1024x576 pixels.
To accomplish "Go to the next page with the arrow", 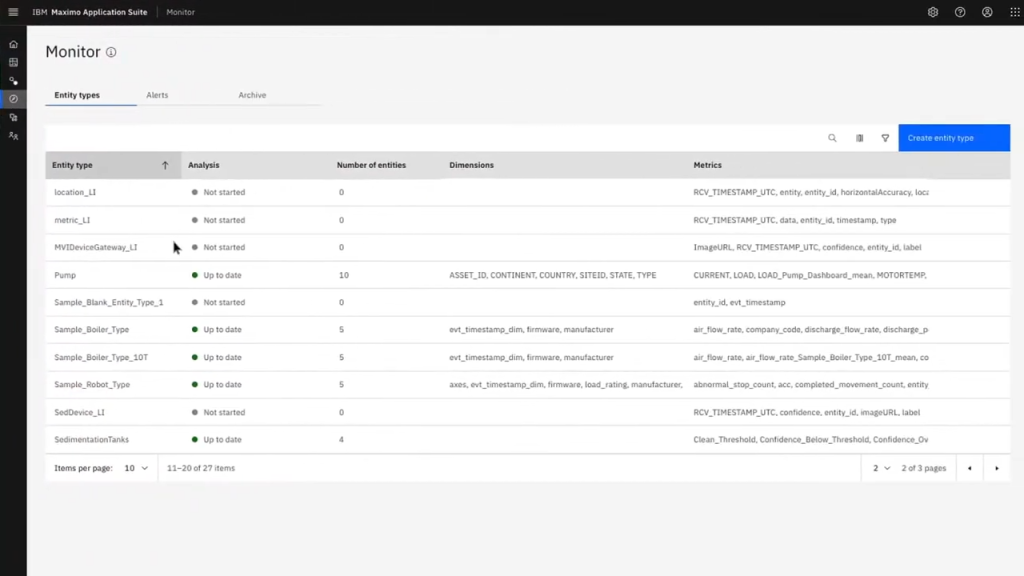I will [996, 467].
